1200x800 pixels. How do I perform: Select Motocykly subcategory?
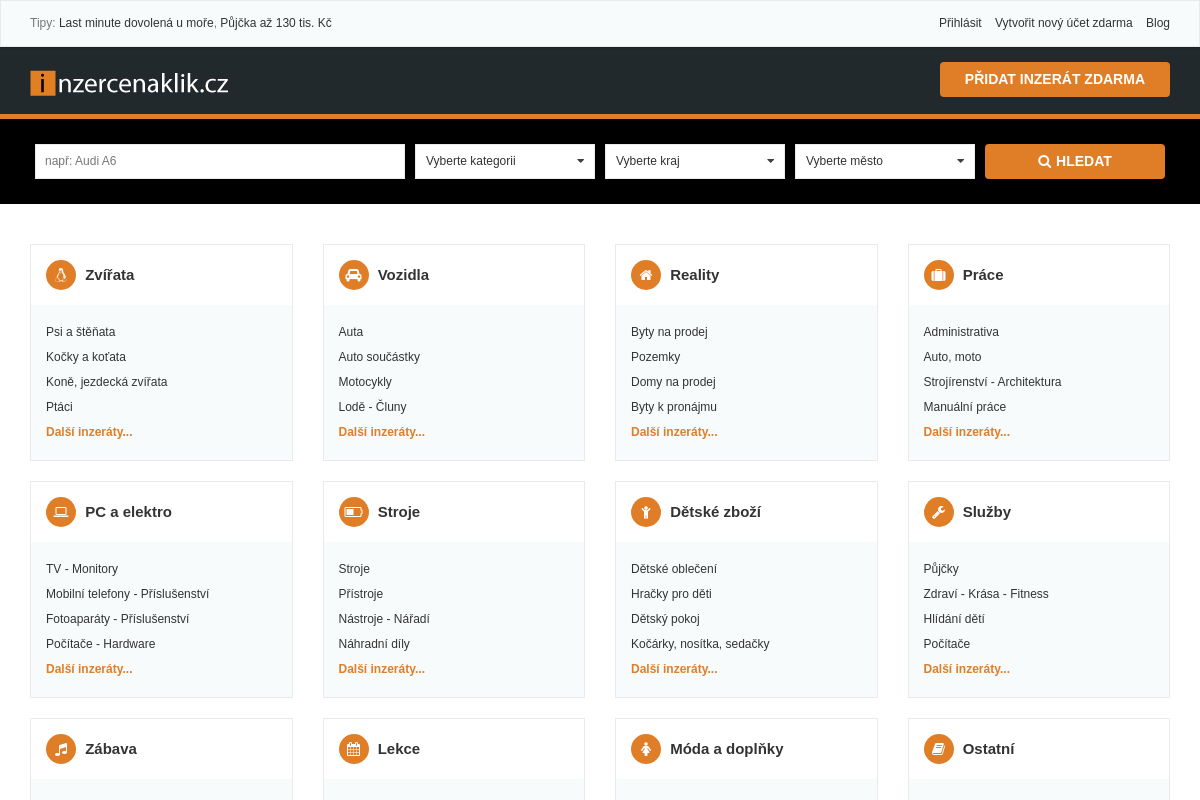pos(365,382)
